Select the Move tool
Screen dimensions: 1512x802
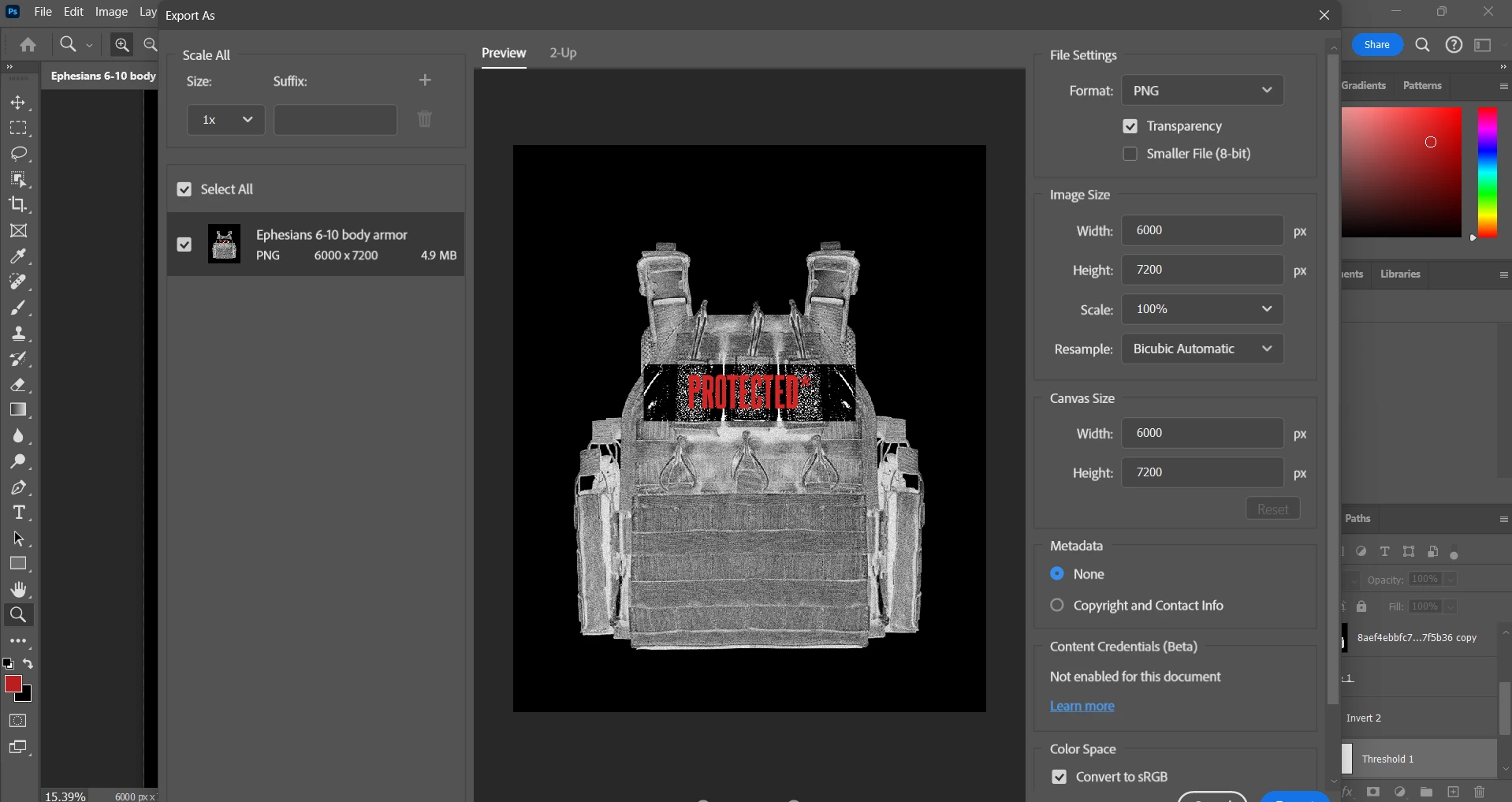tap(18, 103)
